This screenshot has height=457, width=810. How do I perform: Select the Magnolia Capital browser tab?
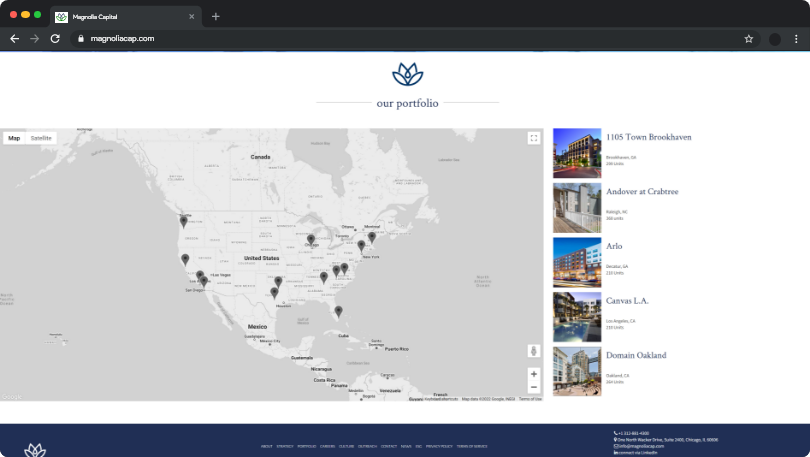coord(126,17)
